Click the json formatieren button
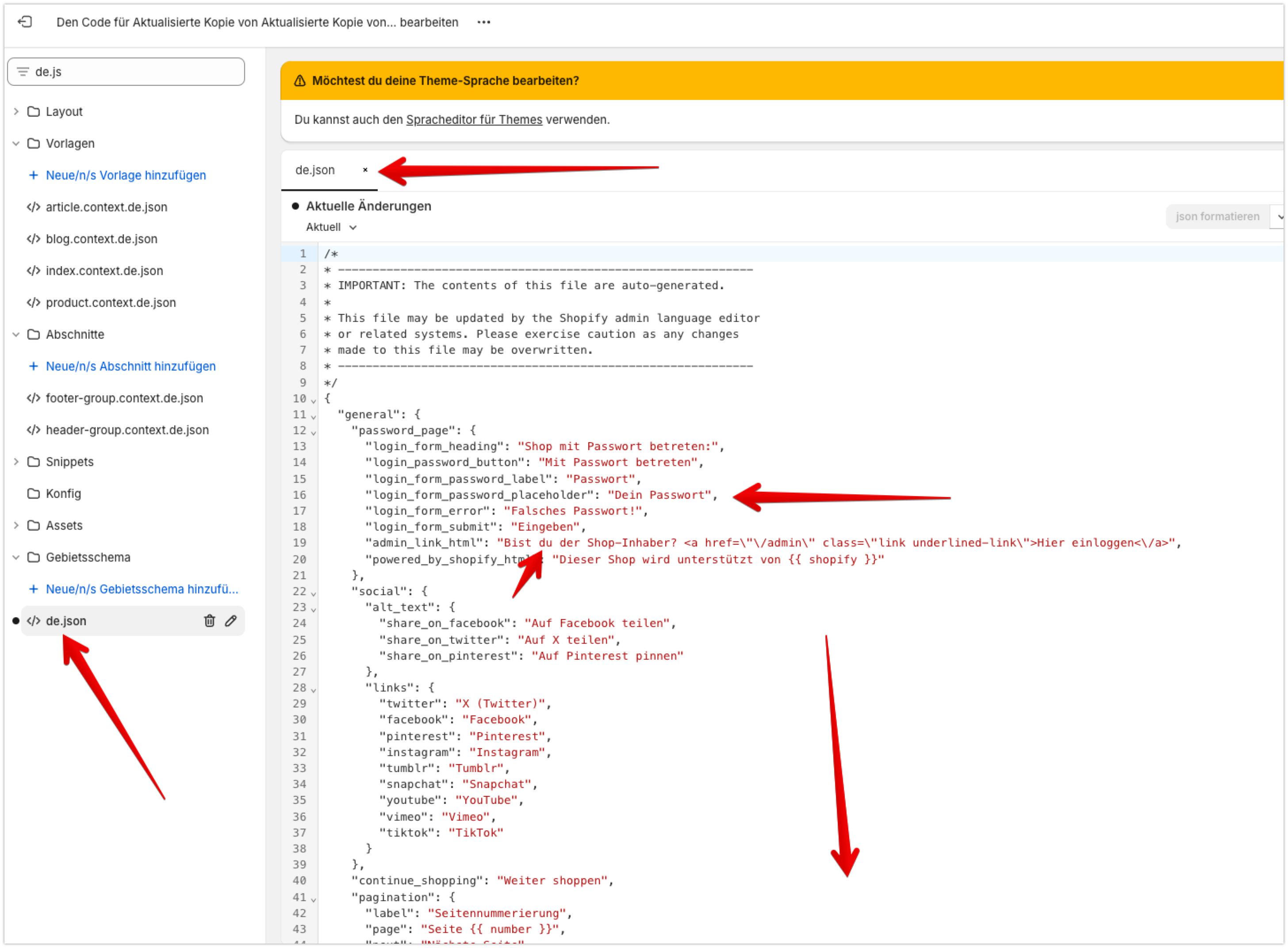This screenshot has height=948, width=1288. 1217,216
